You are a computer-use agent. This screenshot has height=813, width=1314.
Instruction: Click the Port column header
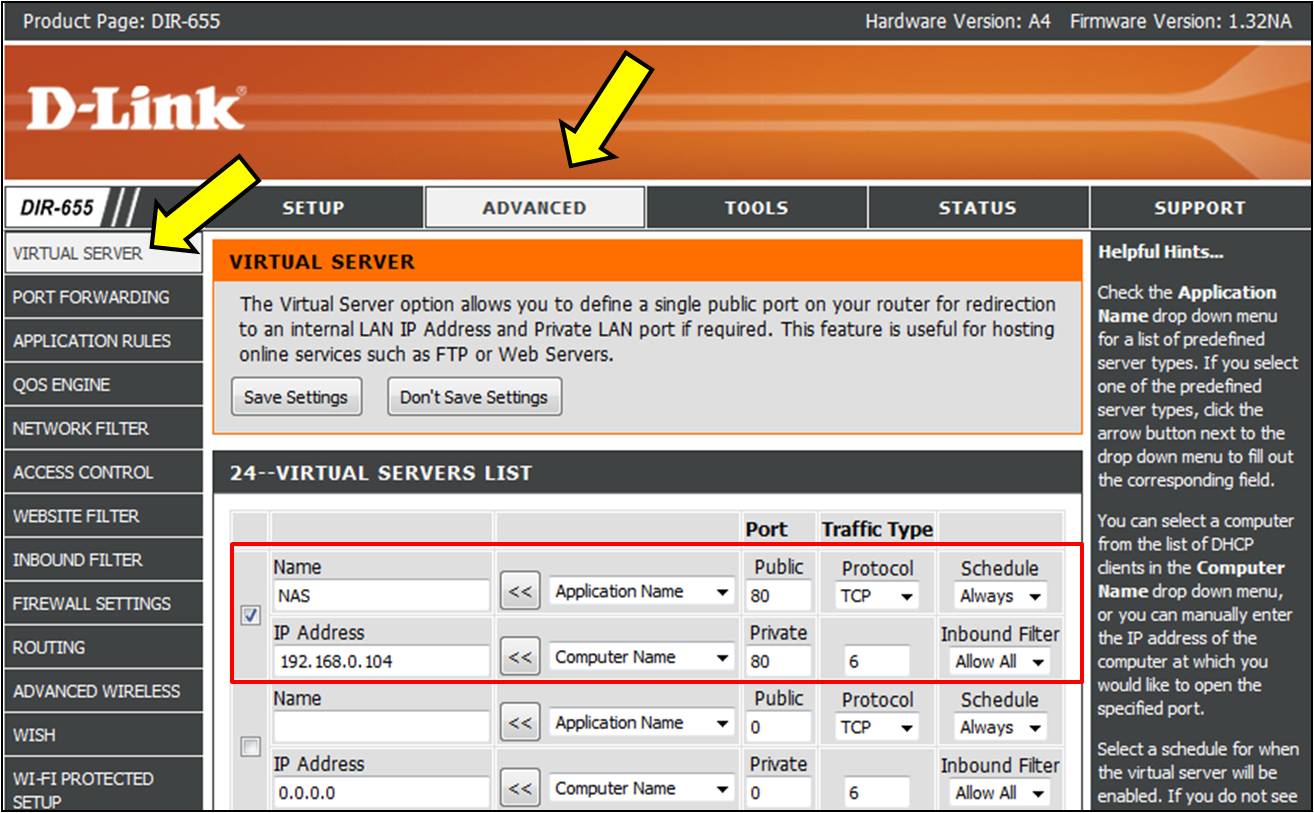(x=766, y=529)
